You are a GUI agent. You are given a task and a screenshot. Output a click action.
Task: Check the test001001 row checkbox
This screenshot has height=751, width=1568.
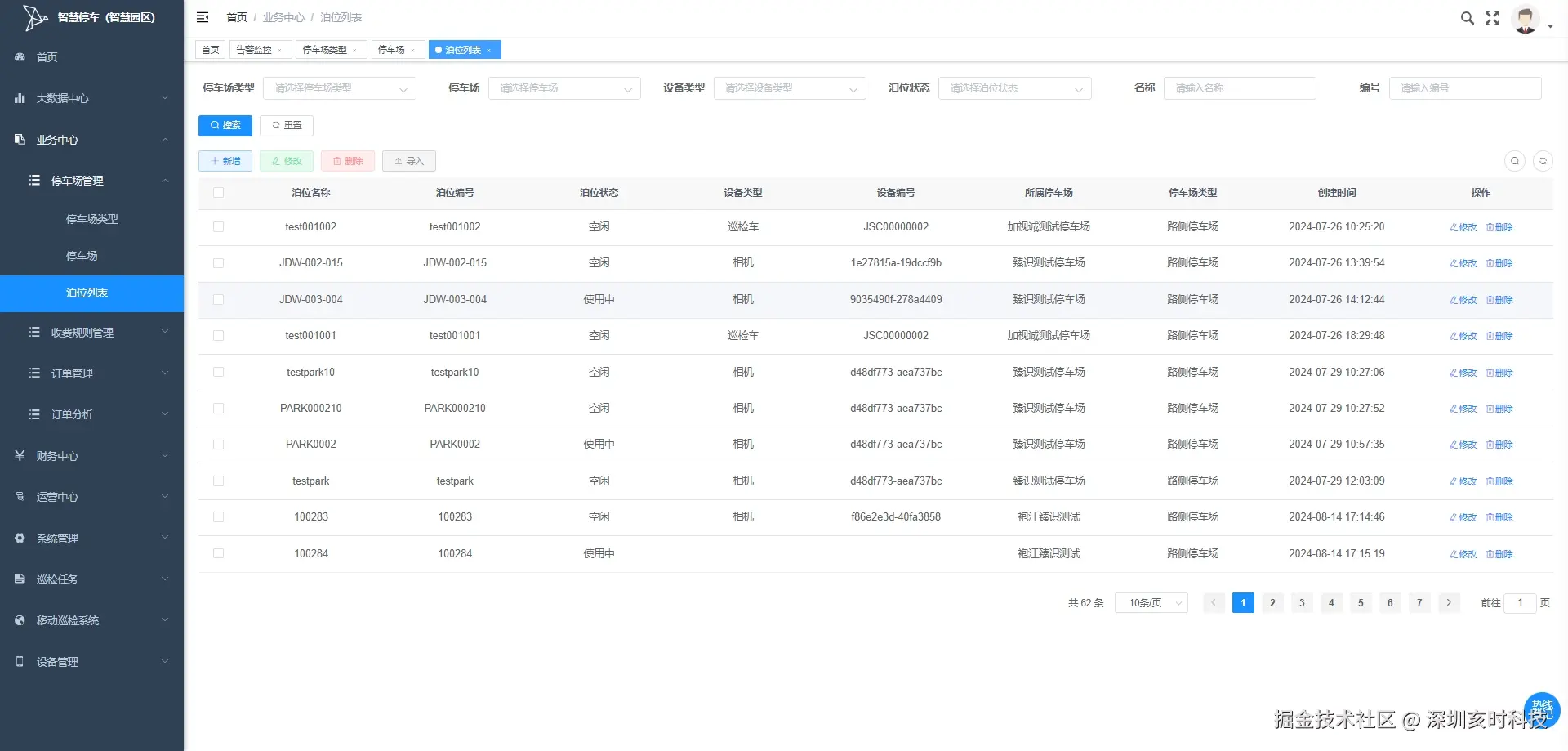click(x=218, y=336)
